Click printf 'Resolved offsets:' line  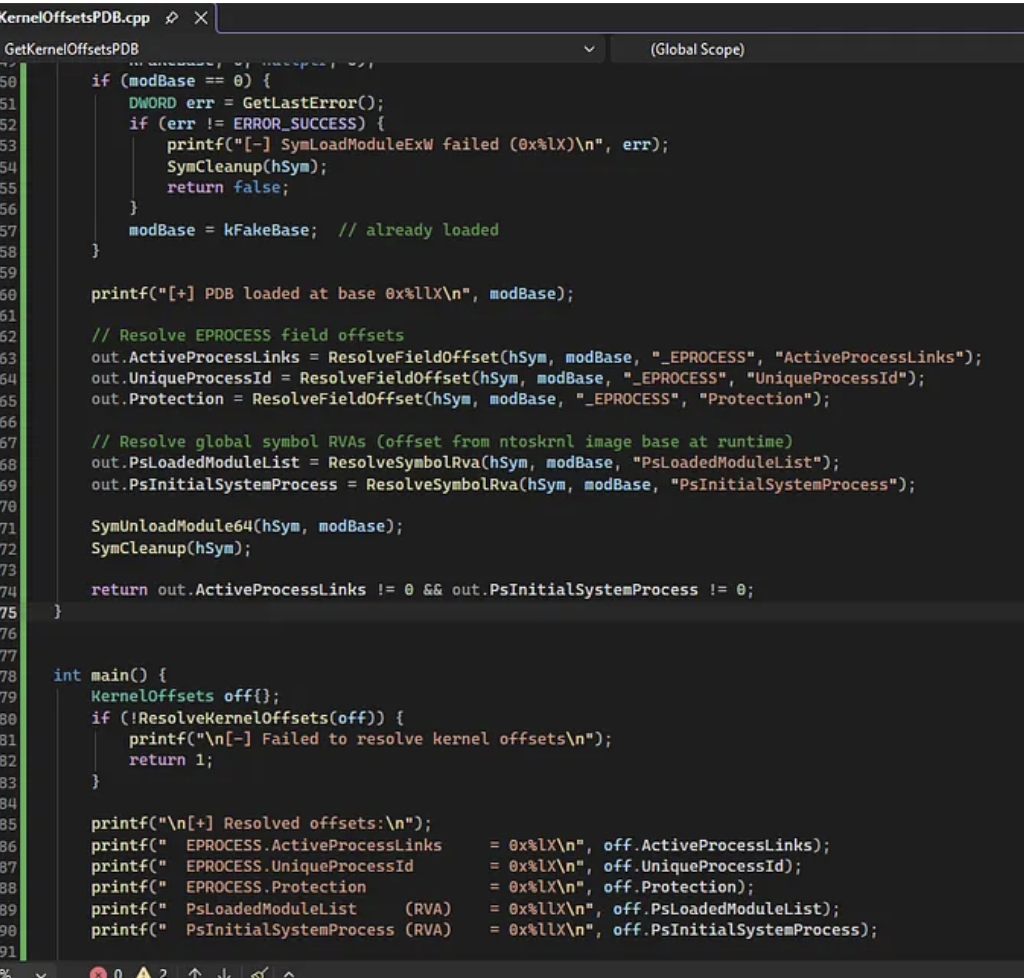[x=261, y=823]
